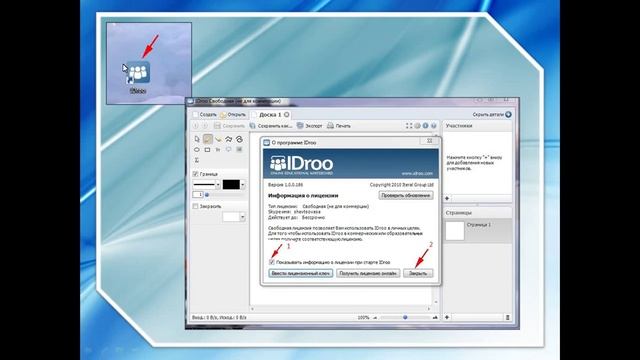Select the yellow line tool in toolbox

tap(218, 139)
